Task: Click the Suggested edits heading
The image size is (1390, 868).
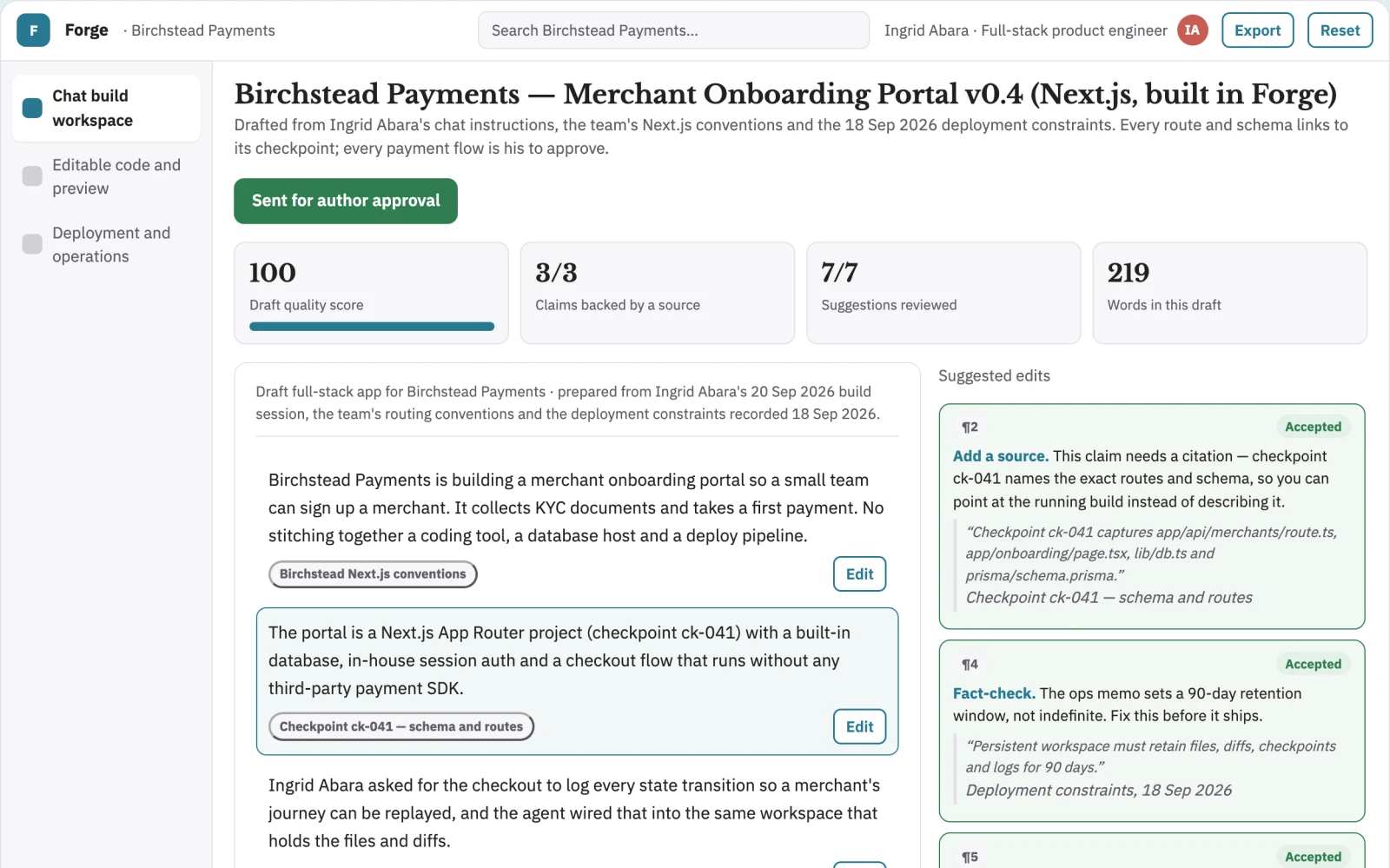Action: (994, 375)
